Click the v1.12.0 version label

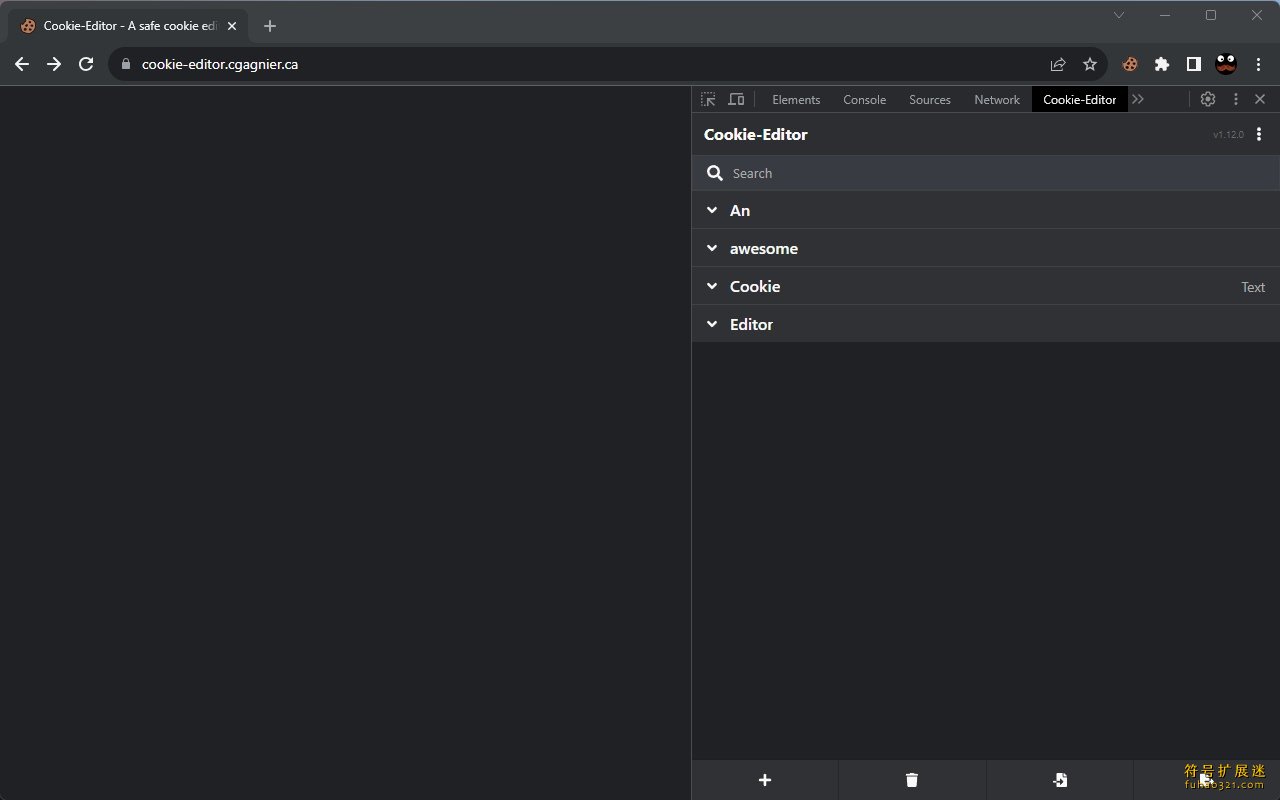1228,134
